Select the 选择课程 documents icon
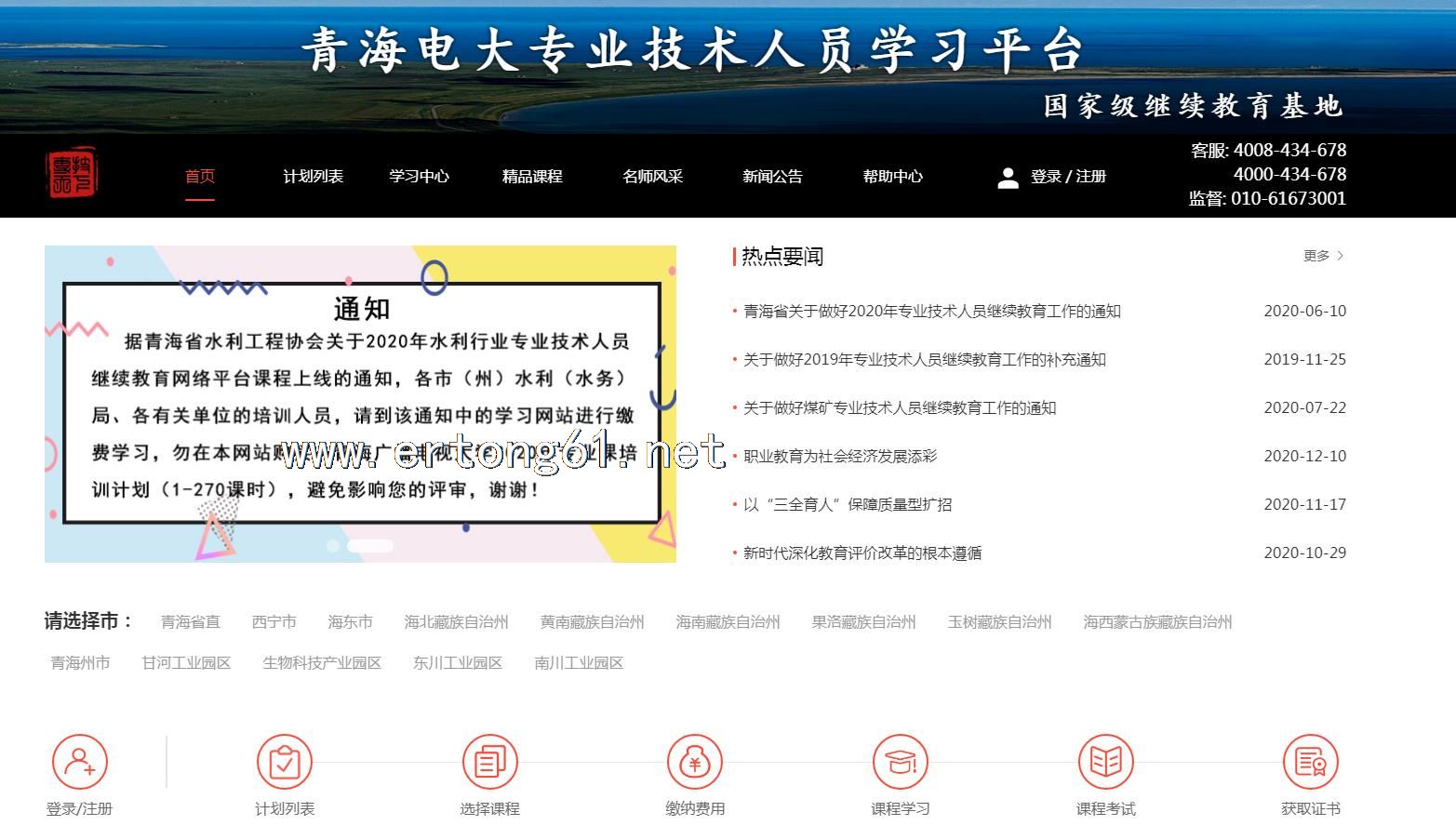 click(489, 762)
